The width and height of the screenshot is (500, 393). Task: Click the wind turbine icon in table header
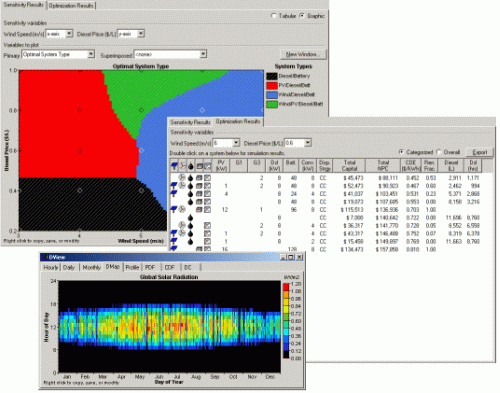click(x=182, y=165)
